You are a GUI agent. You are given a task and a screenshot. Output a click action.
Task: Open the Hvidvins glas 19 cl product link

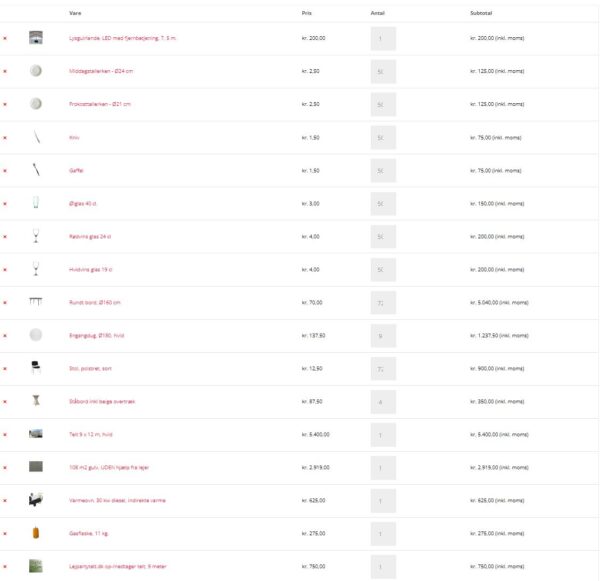pyautogui.click(x=91, y=269)
